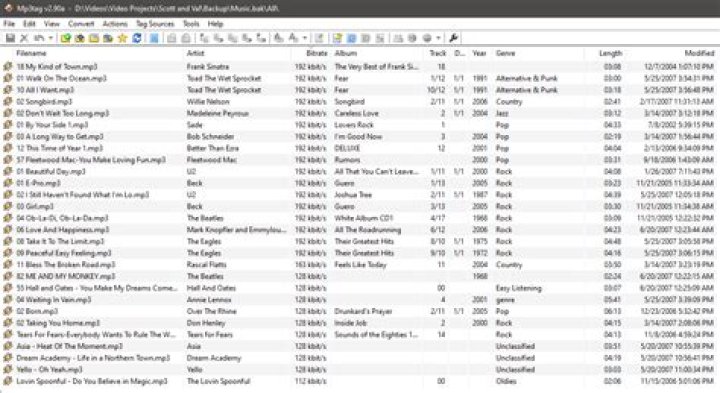The height and width of the screenshot is (393, 720).
Task: Sort by the Artist column header
Action: coord(195,53)
